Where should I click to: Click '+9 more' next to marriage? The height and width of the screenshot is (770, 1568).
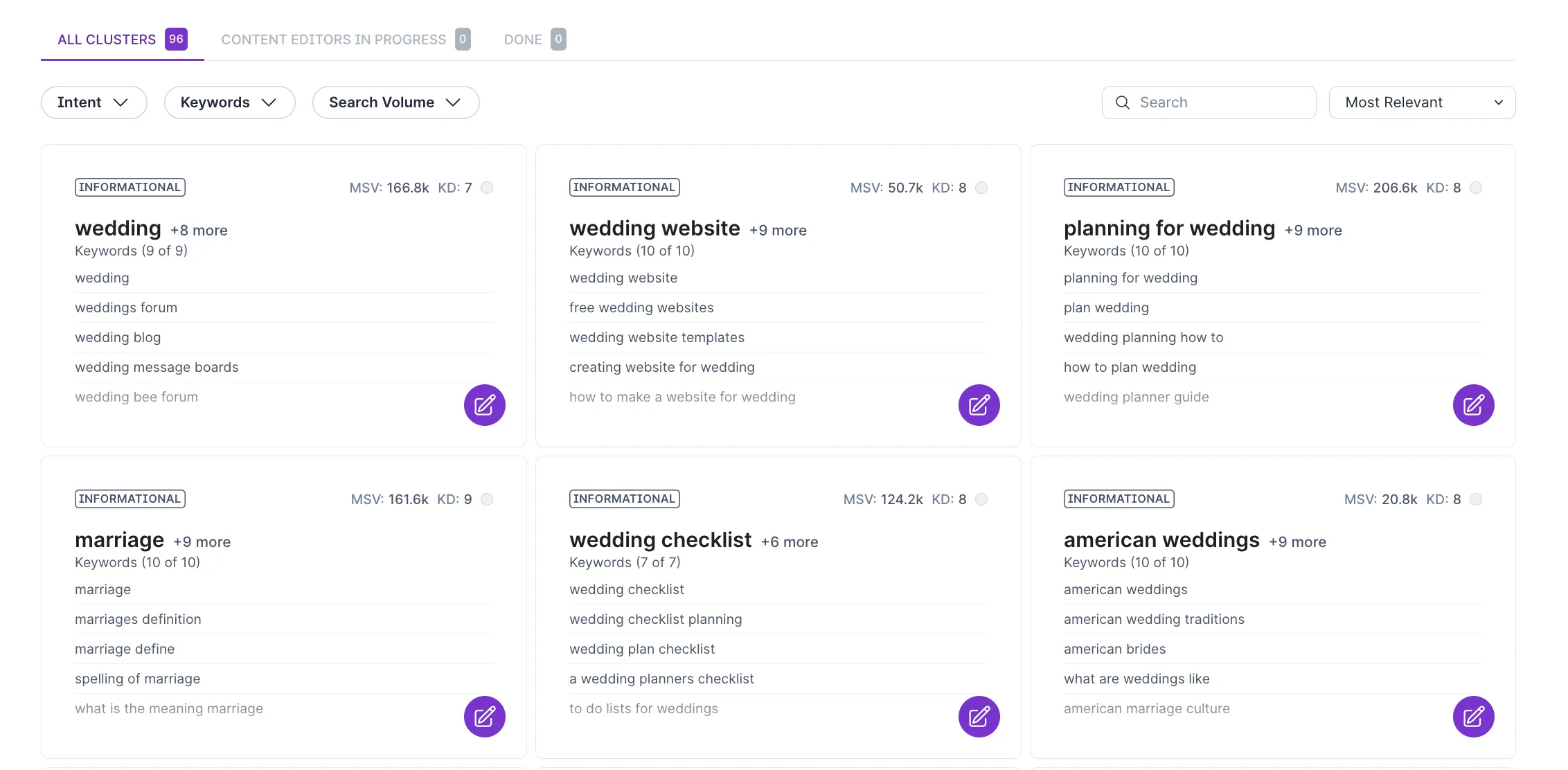pyautogui.click(x=202, y=542)
